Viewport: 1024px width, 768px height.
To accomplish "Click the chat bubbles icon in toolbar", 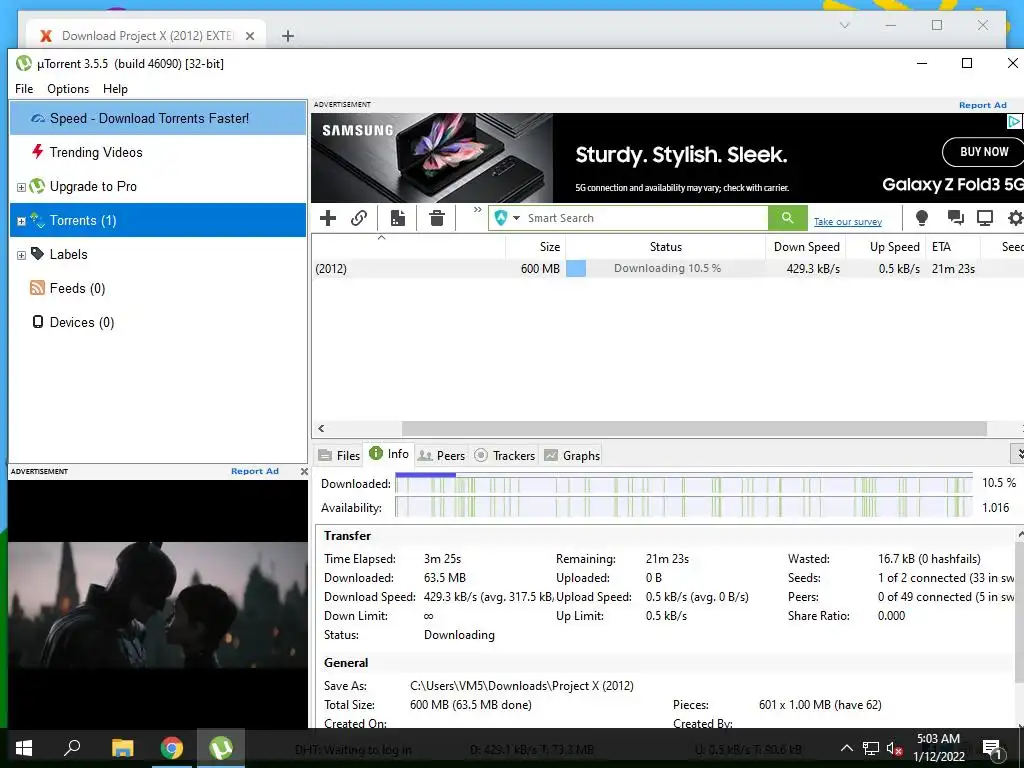I will click(955, 218).
